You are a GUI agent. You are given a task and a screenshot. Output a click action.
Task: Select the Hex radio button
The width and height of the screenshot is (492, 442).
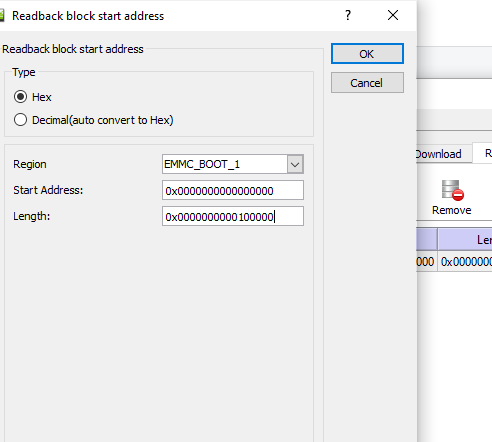pyautogui.click(x=20, y=97)
